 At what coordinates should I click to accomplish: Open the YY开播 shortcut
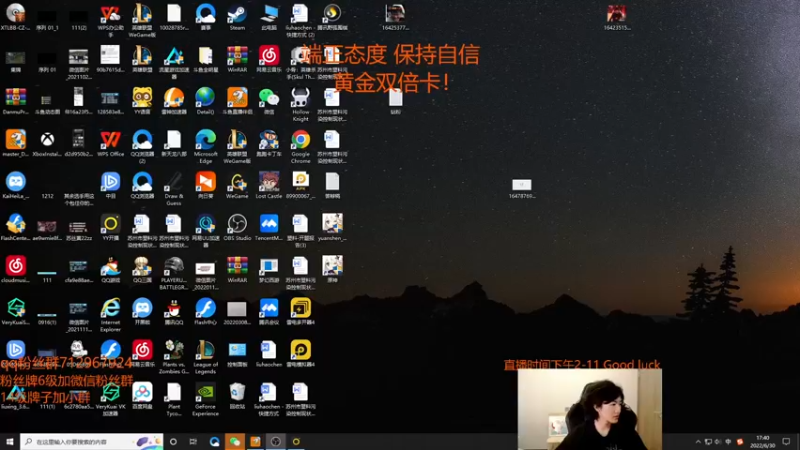pyautogui.click(x=110, y=228)
